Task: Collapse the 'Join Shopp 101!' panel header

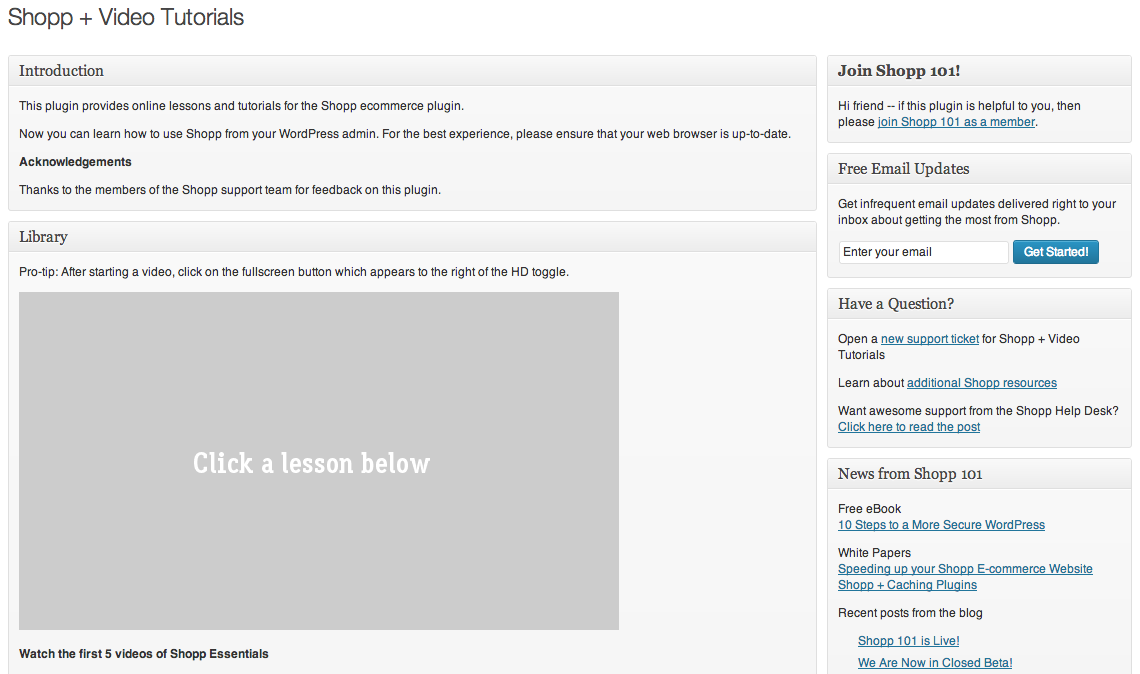Action: (979, 71)
